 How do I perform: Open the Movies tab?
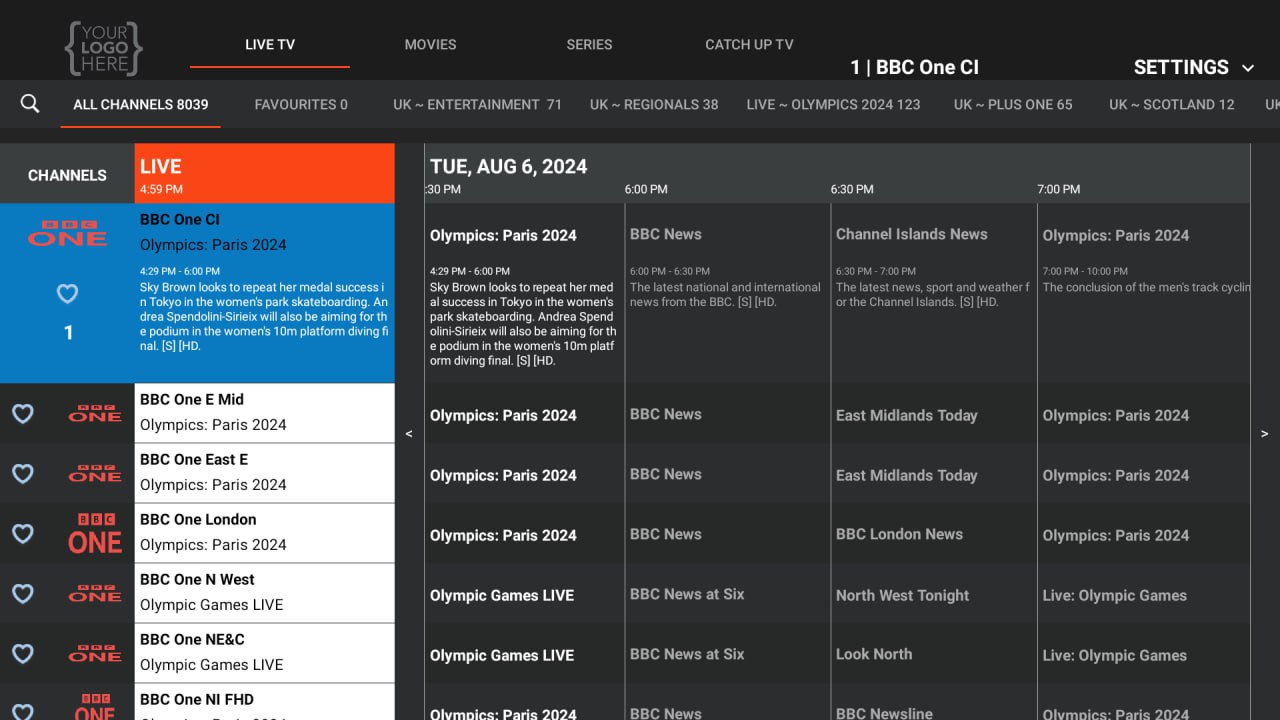click(x=430, y=45)
